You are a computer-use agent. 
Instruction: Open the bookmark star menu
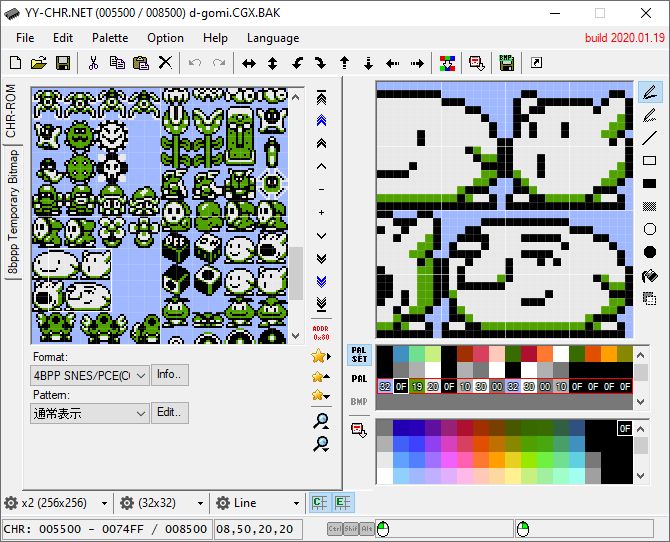(321, 356)
